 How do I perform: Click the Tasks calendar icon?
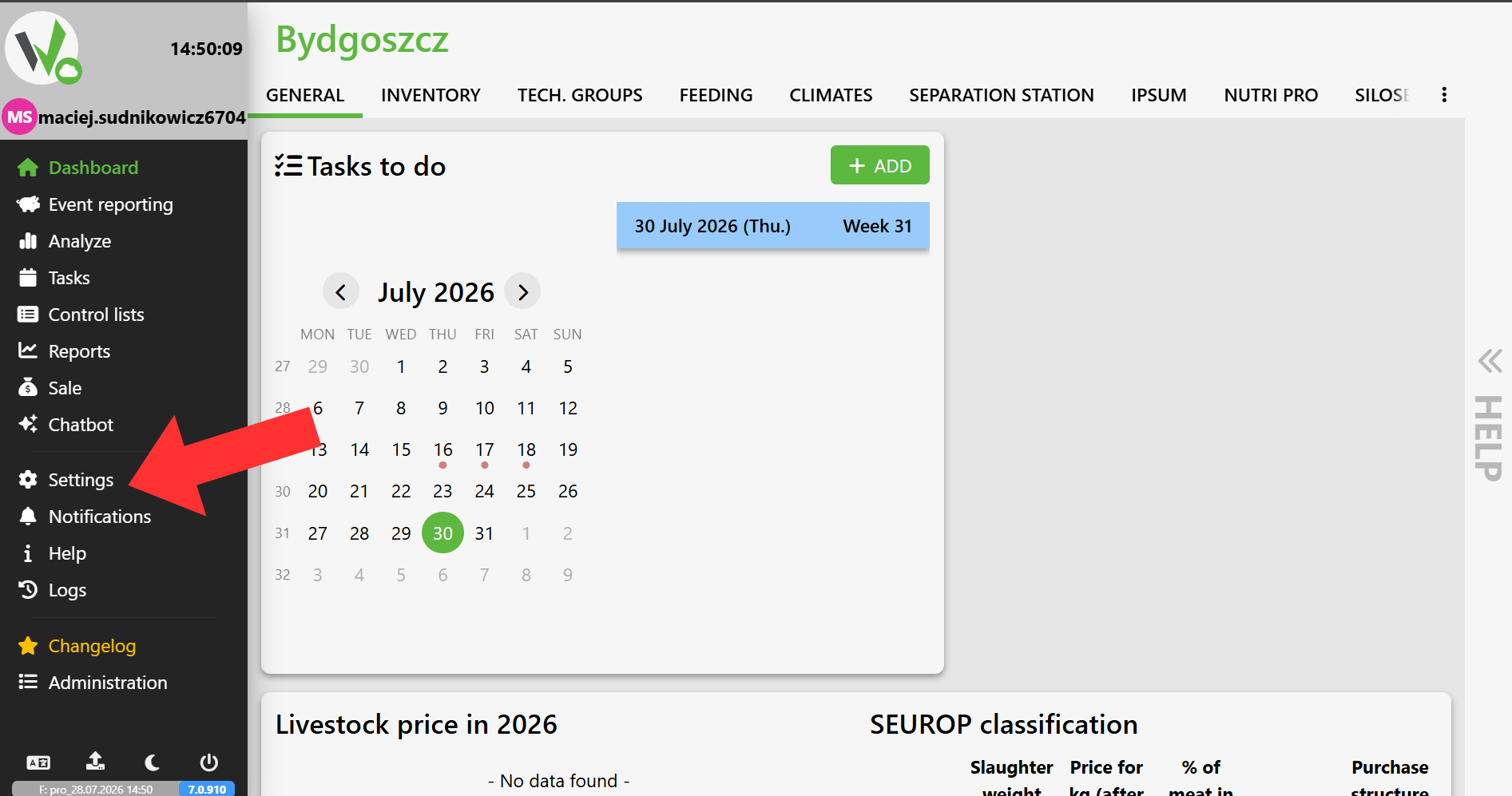click(x=28, y=278)
